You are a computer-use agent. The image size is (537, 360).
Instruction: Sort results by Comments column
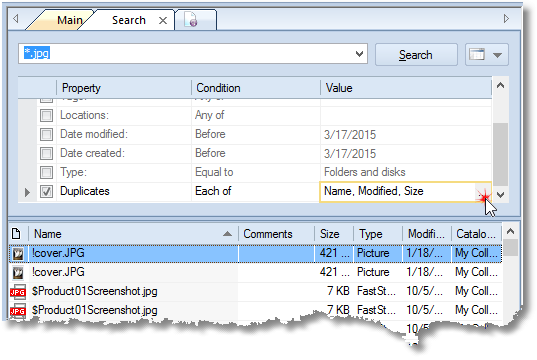click(x=276, y=234)
